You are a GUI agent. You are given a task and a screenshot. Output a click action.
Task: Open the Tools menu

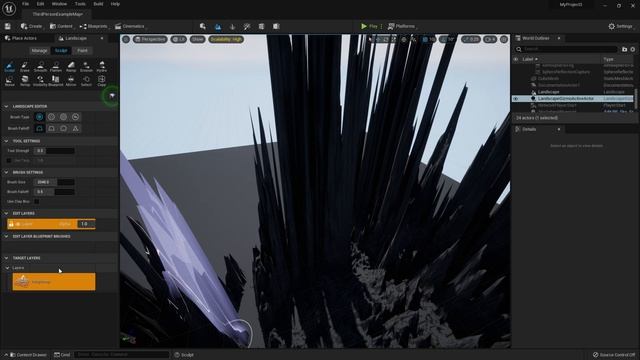point(80,4)
